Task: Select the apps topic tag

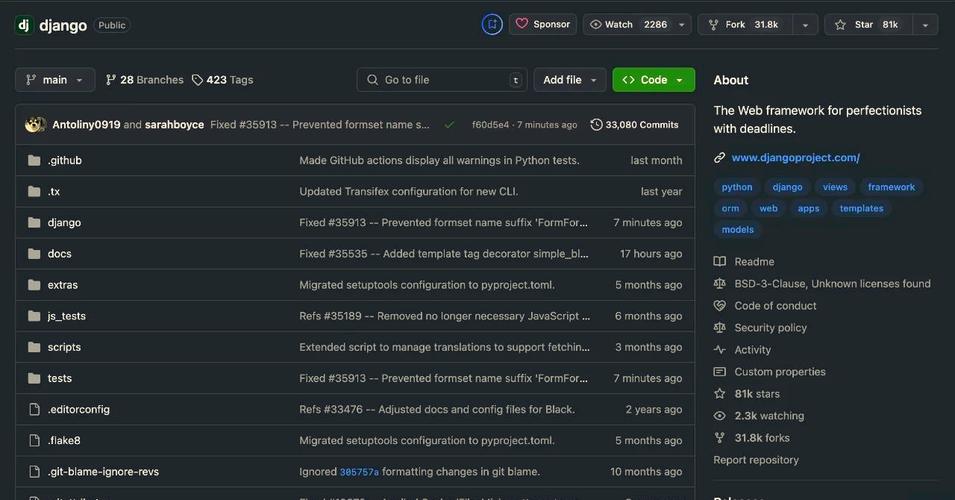Action: [808, 208]
